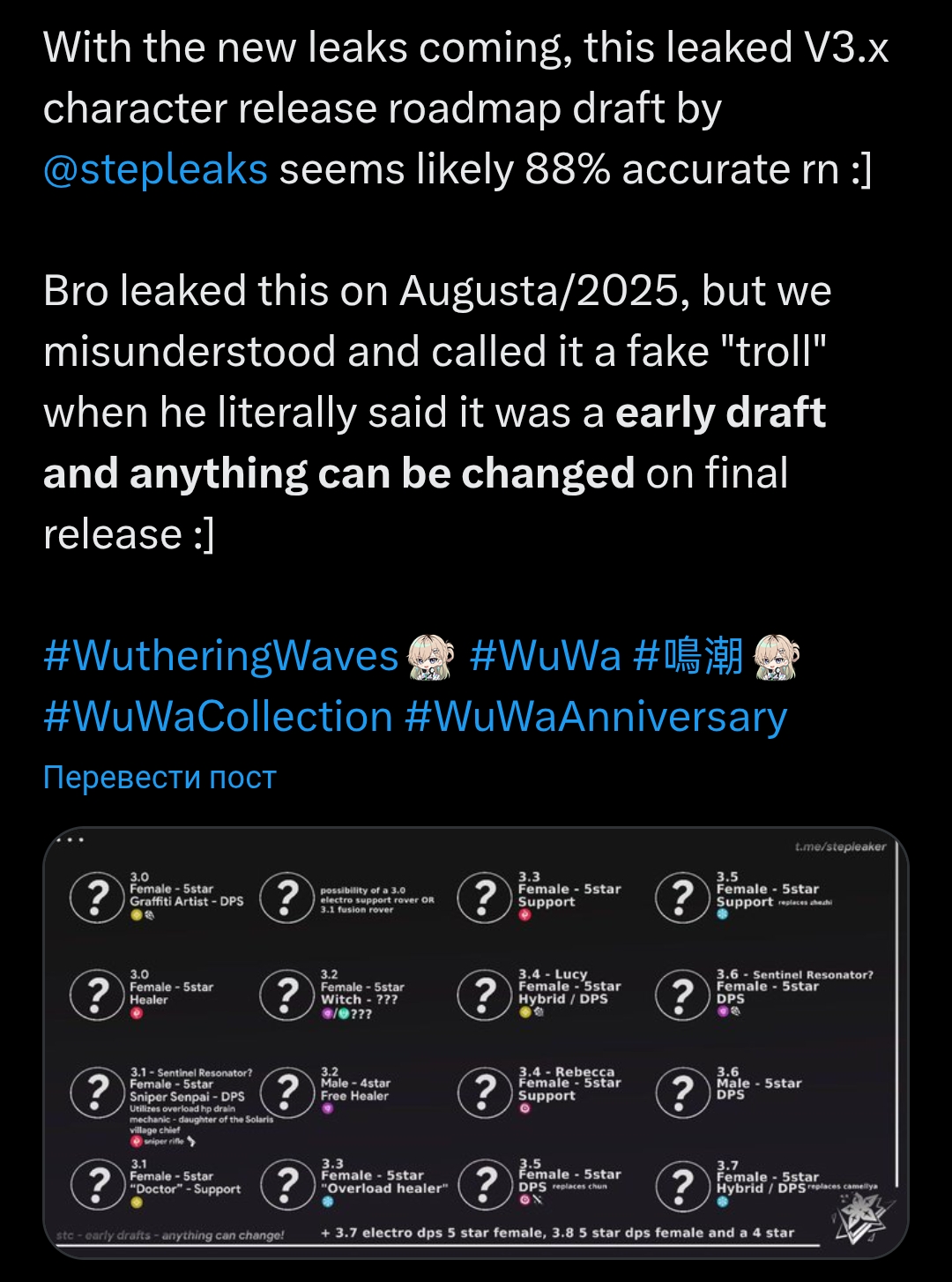Image resolution: width=952 pixels, height=1282 pixels.
Task: Select the question mark icon next to 3.4 Lucy
Action: (x=484, y=995)
